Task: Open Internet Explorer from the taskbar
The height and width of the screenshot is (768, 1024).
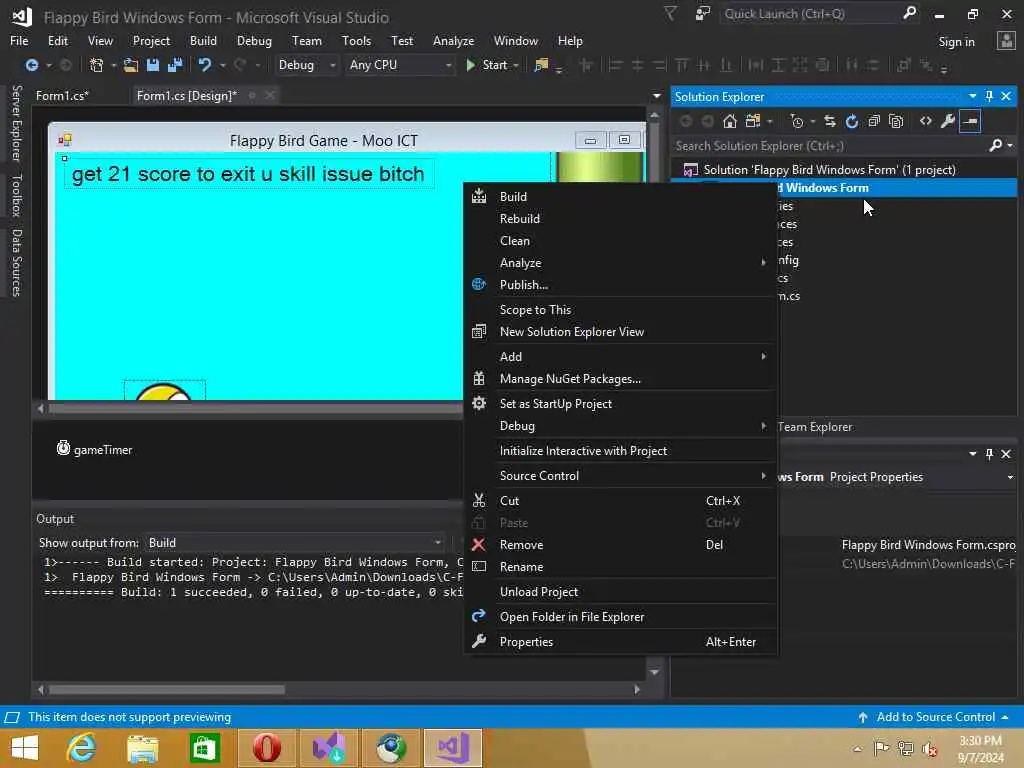Action: pyautogui.click(x=82, y=748)
